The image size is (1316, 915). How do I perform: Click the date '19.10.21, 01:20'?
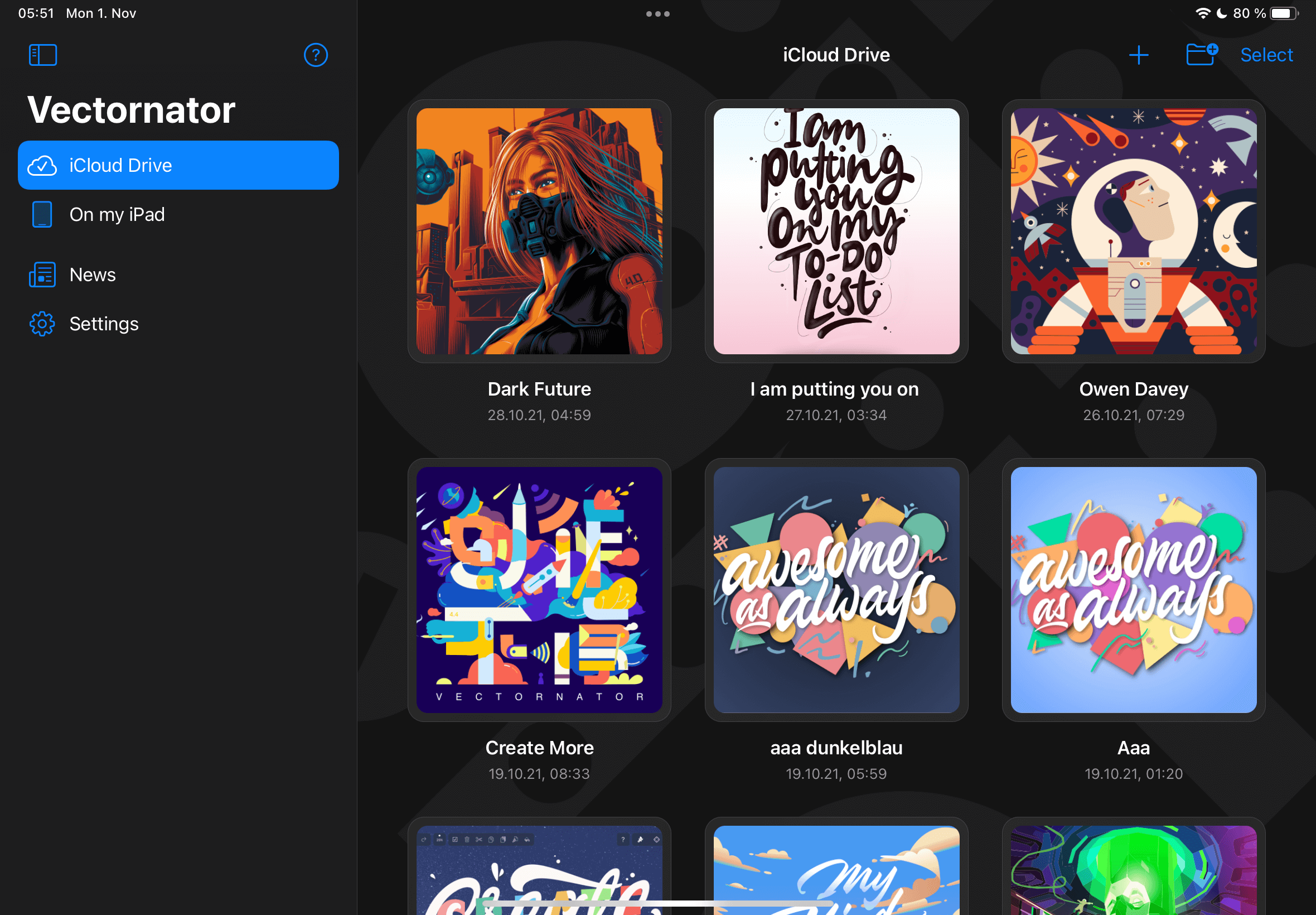pos(1133,774)
